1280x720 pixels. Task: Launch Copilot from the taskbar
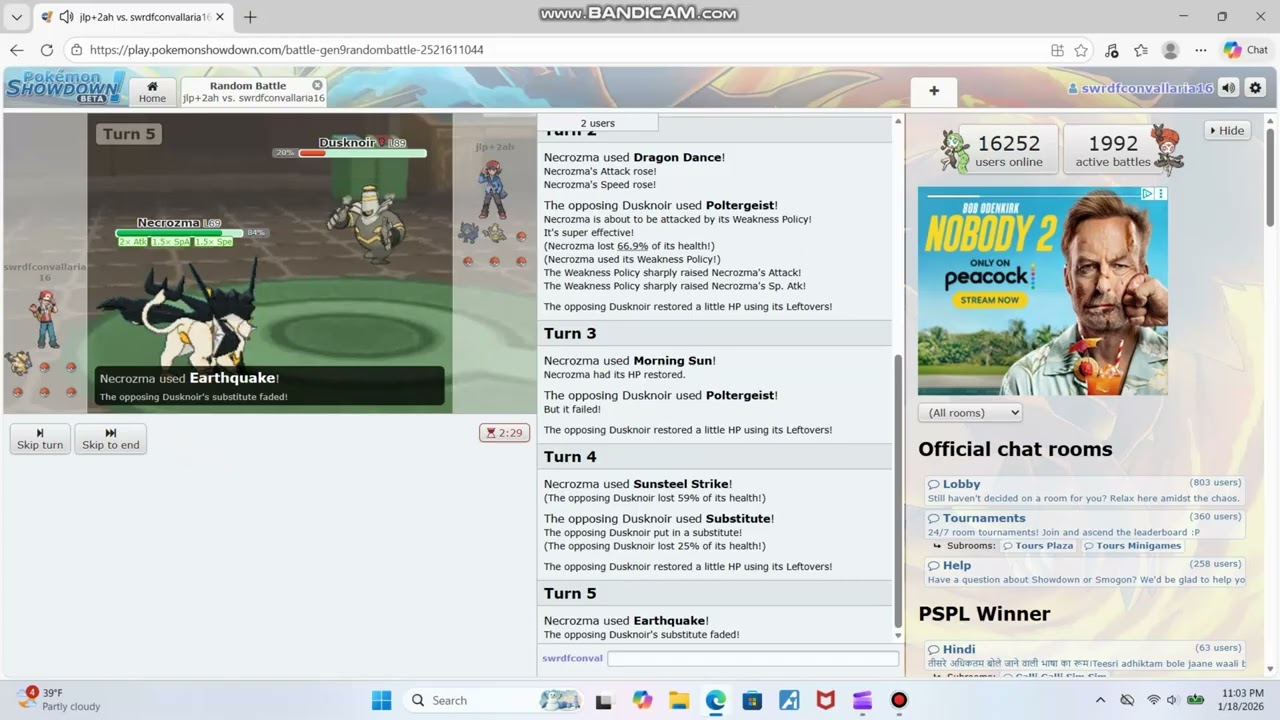coord(642,700)
